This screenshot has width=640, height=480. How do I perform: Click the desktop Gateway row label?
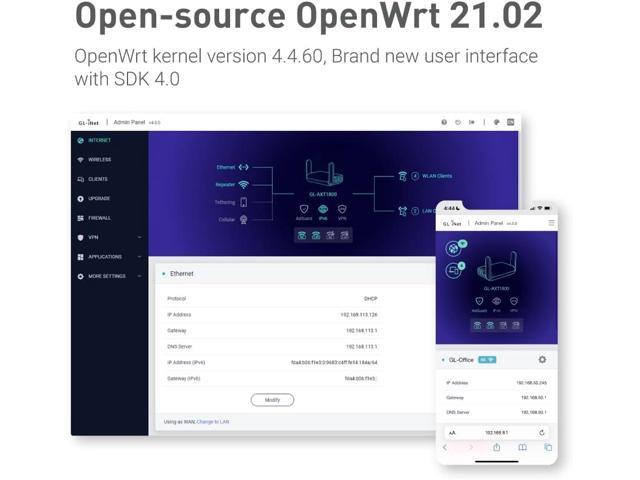click(x=177, y=331)
